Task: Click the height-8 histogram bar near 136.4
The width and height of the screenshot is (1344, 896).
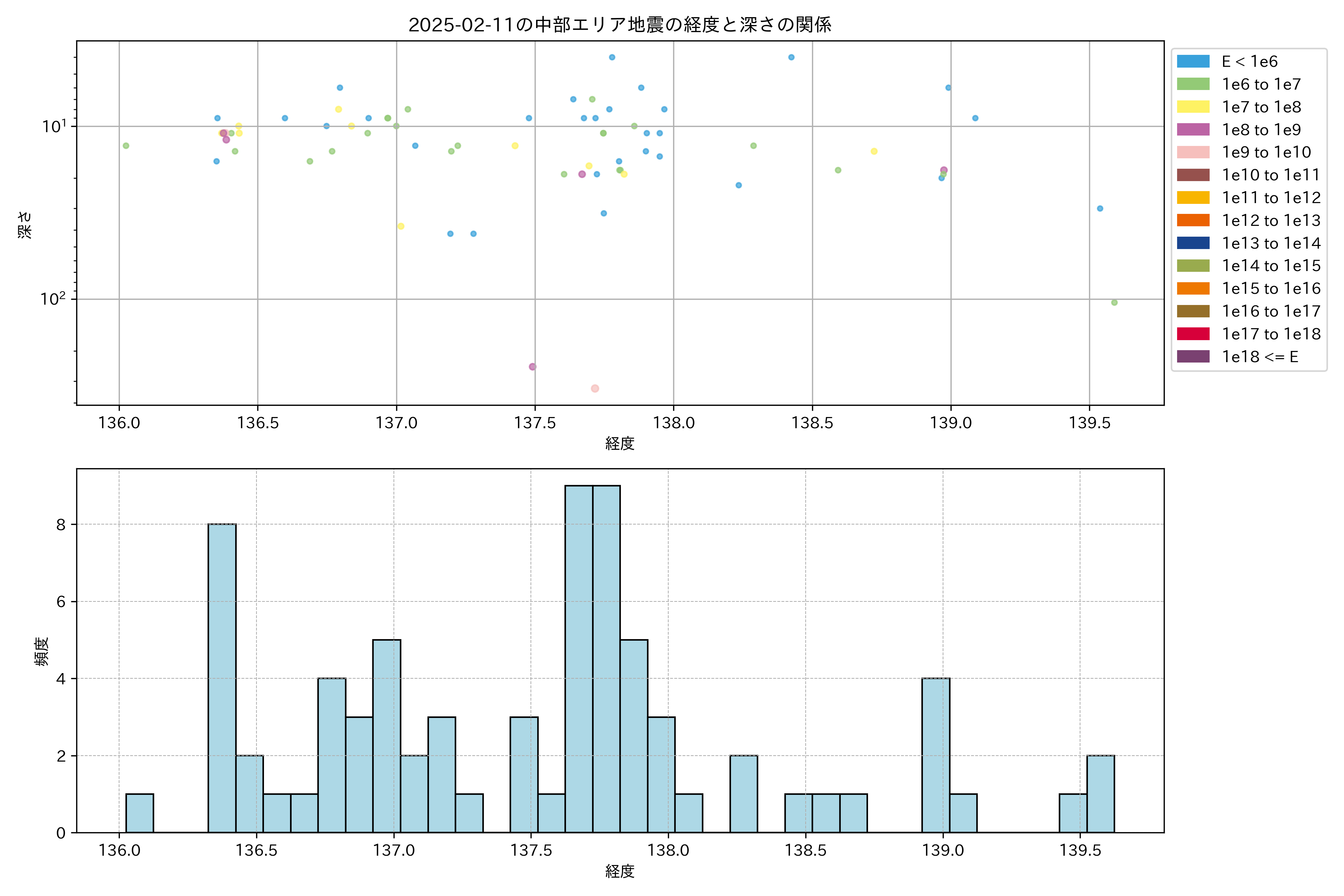Action: pos(222,678)
